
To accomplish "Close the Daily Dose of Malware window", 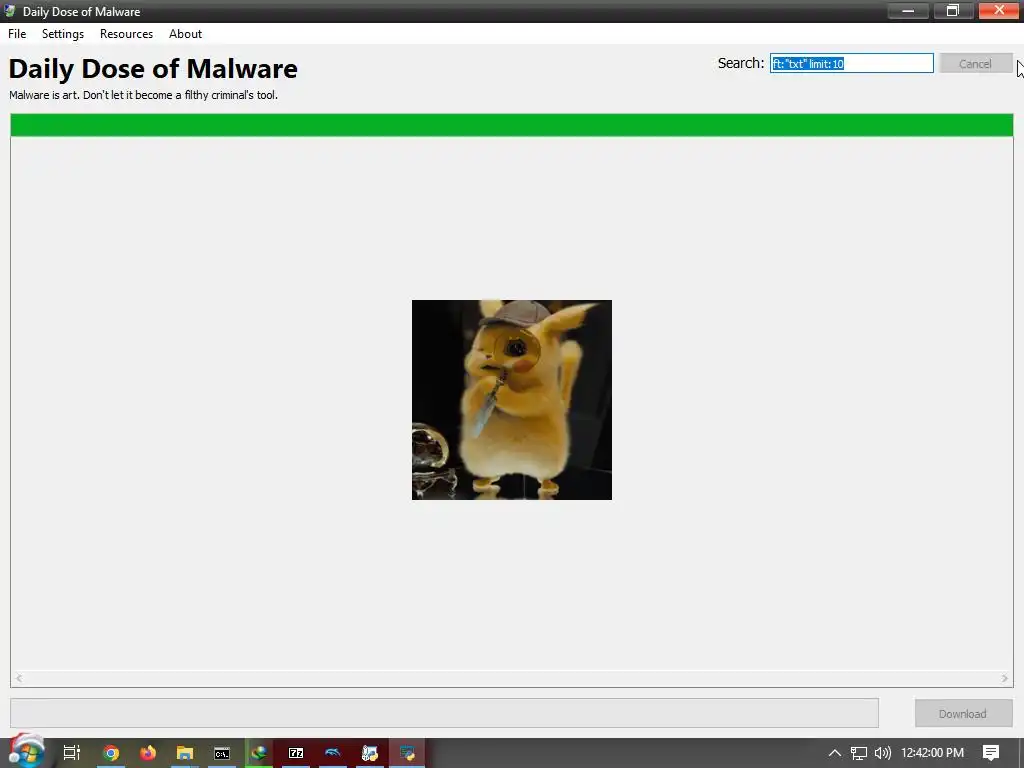I will coord(999,10).
